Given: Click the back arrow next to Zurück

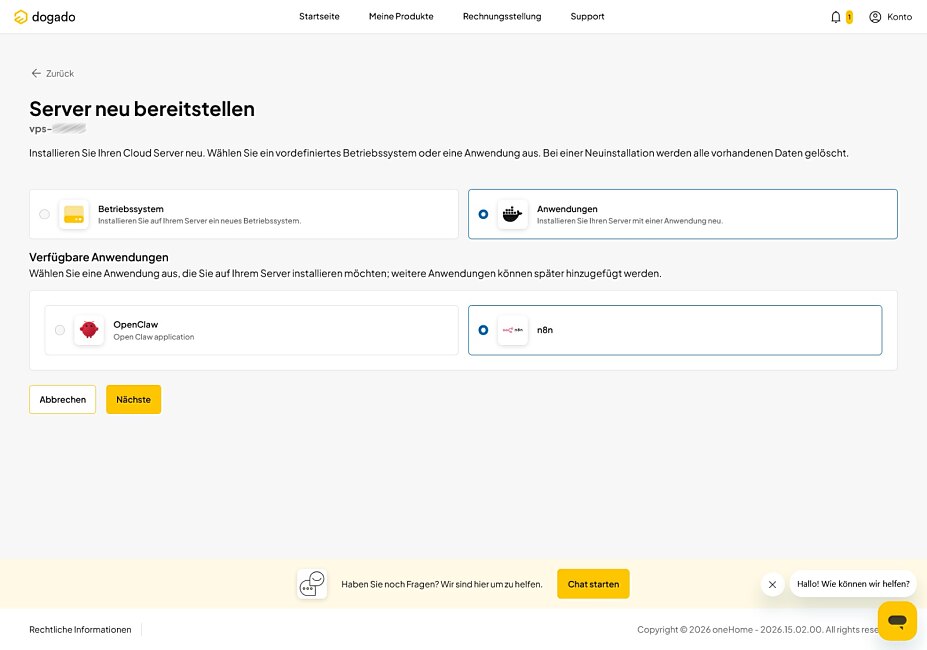Looking at the screenshot, I should [36, 73].
